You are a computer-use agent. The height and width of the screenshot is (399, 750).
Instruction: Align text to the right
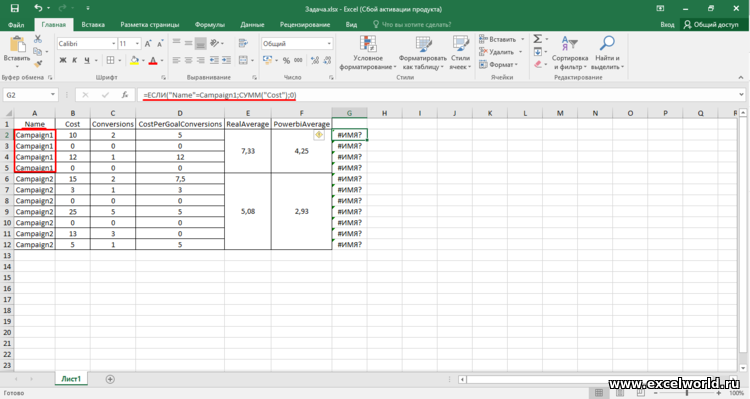point(200,60)
